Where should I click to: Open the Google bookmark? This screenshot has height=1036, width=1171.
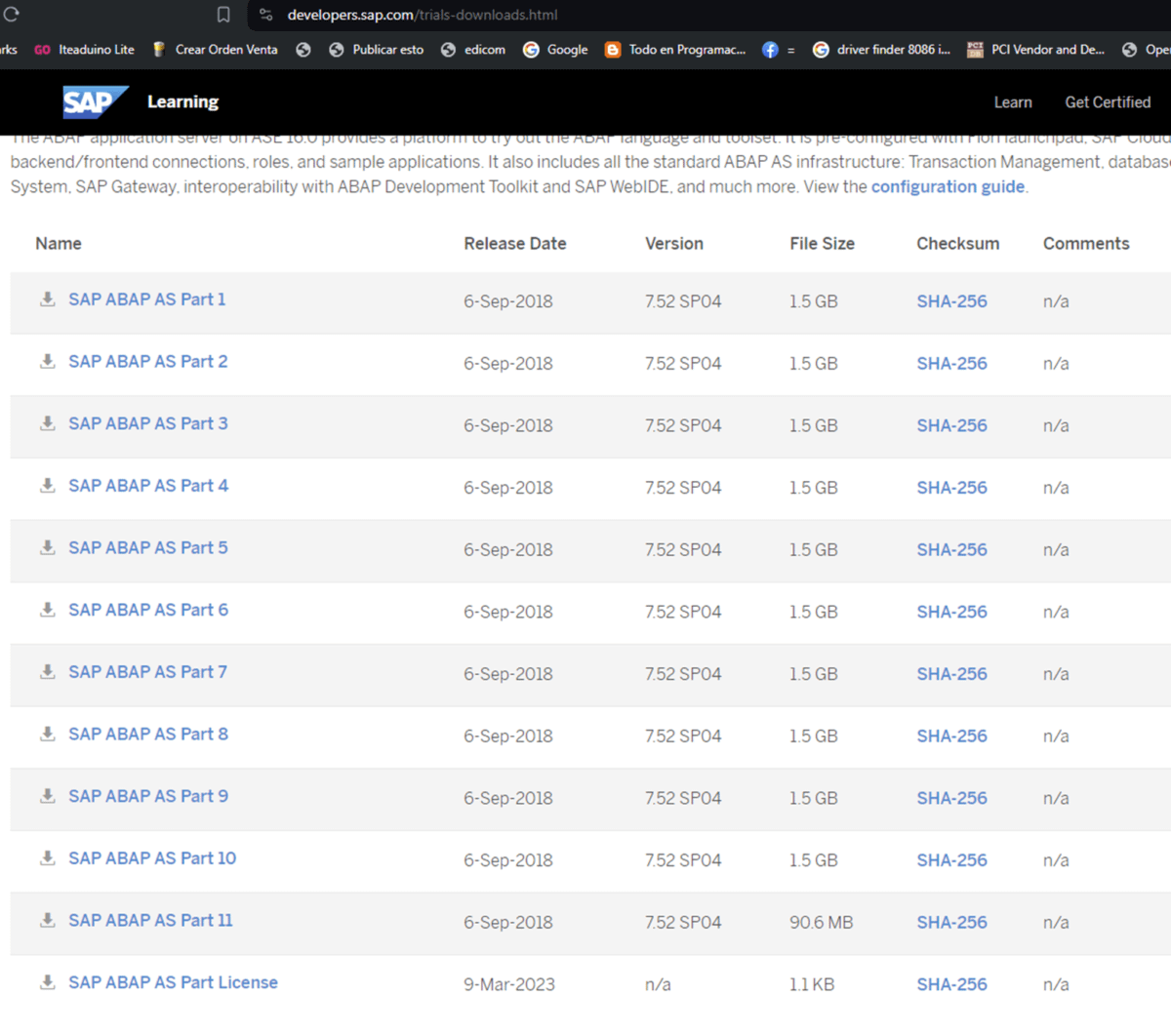pos(555,50)
